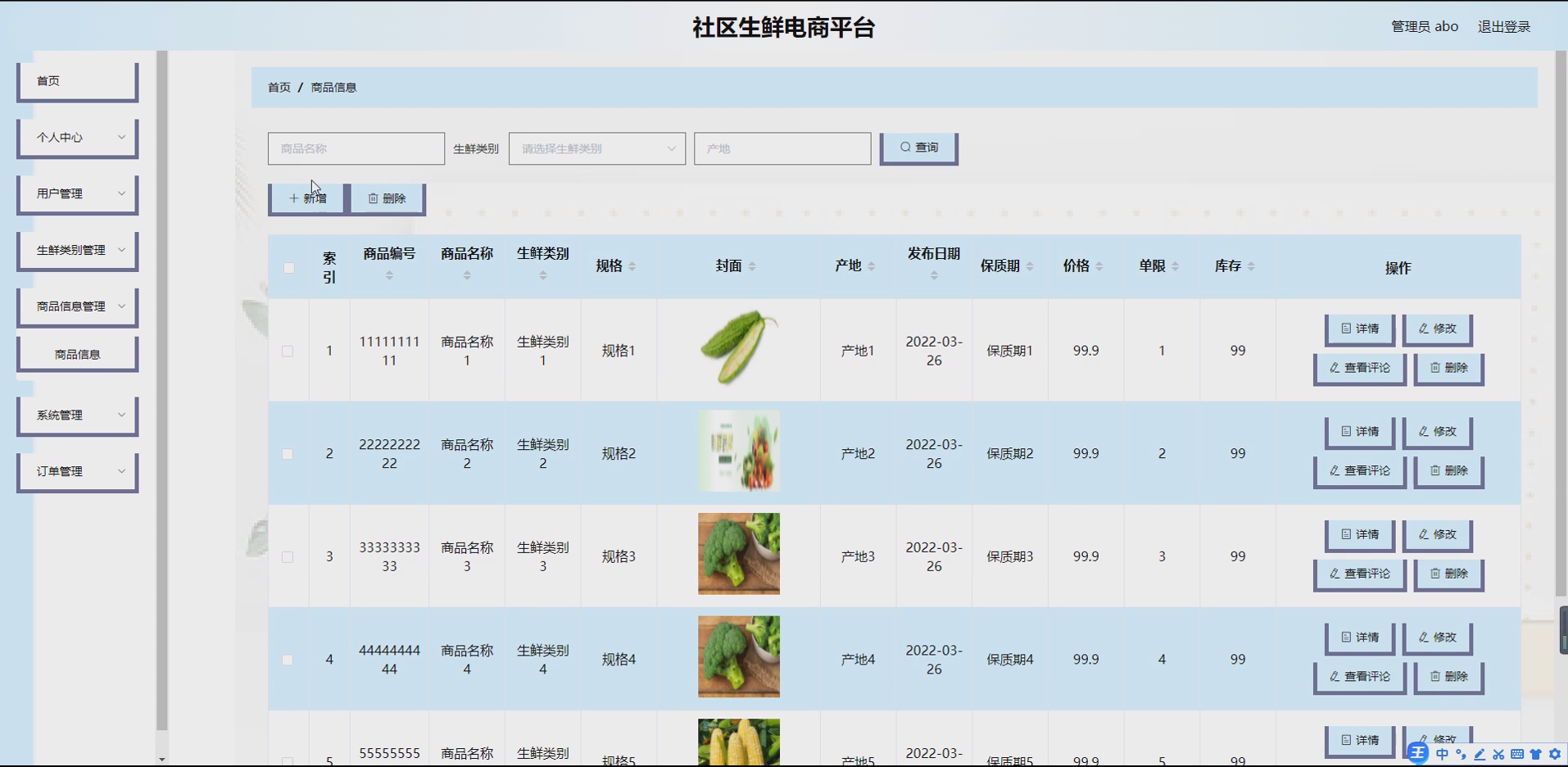This screenshot has width=1568, height=767.
Task: Click the sidebar vertical scrollbar
Action: (x=162, y=390)
